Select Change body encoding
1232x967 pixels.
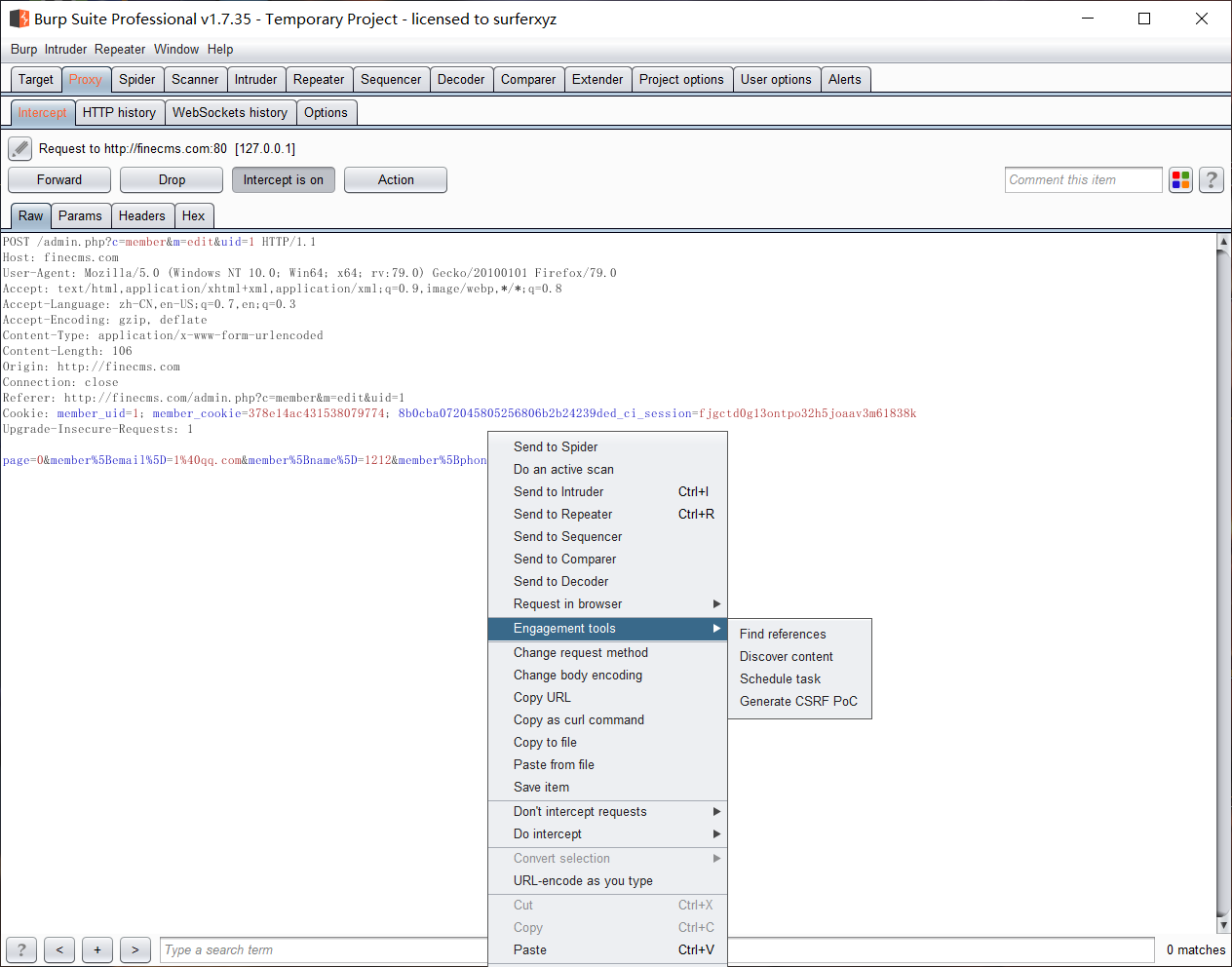(x=607, y=676)
